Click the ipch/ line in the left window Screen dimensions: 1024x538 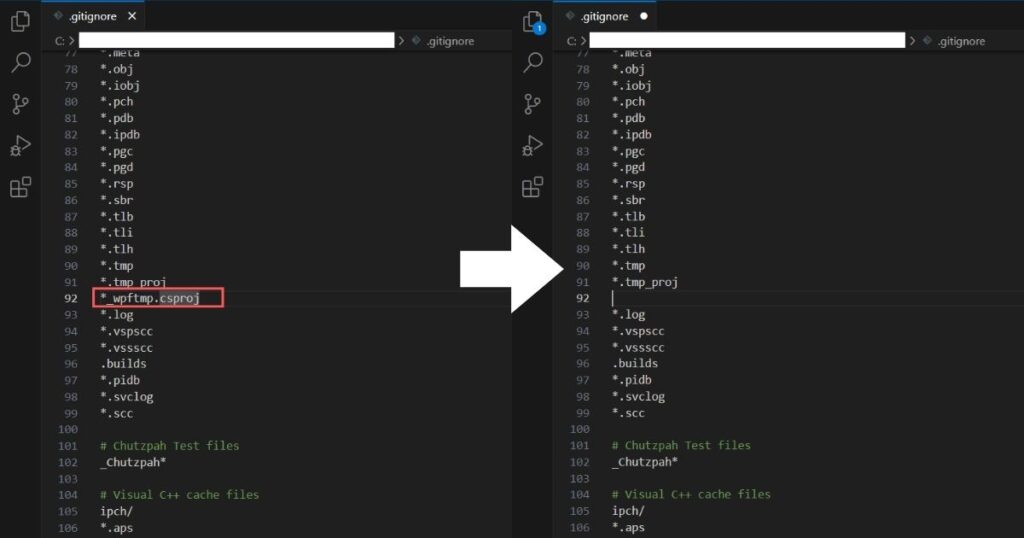point(116,511)
